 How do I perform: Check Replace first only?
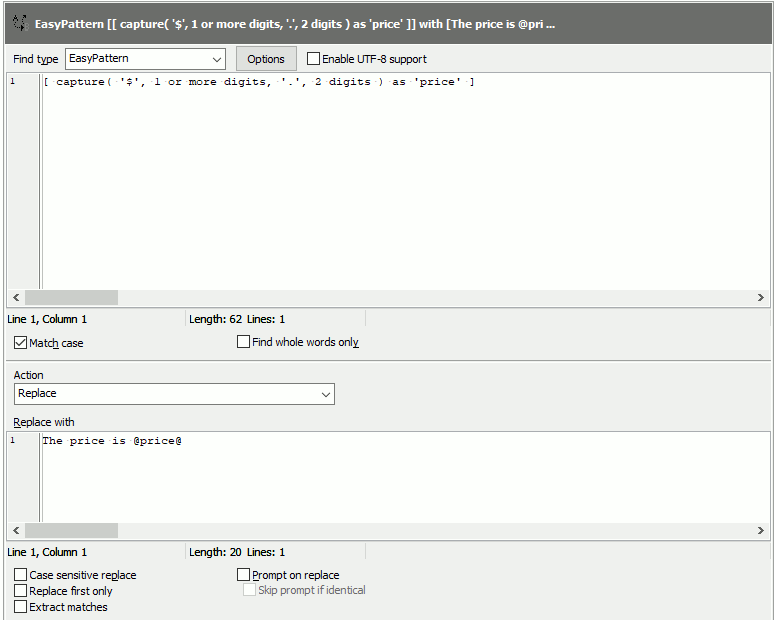21,591
